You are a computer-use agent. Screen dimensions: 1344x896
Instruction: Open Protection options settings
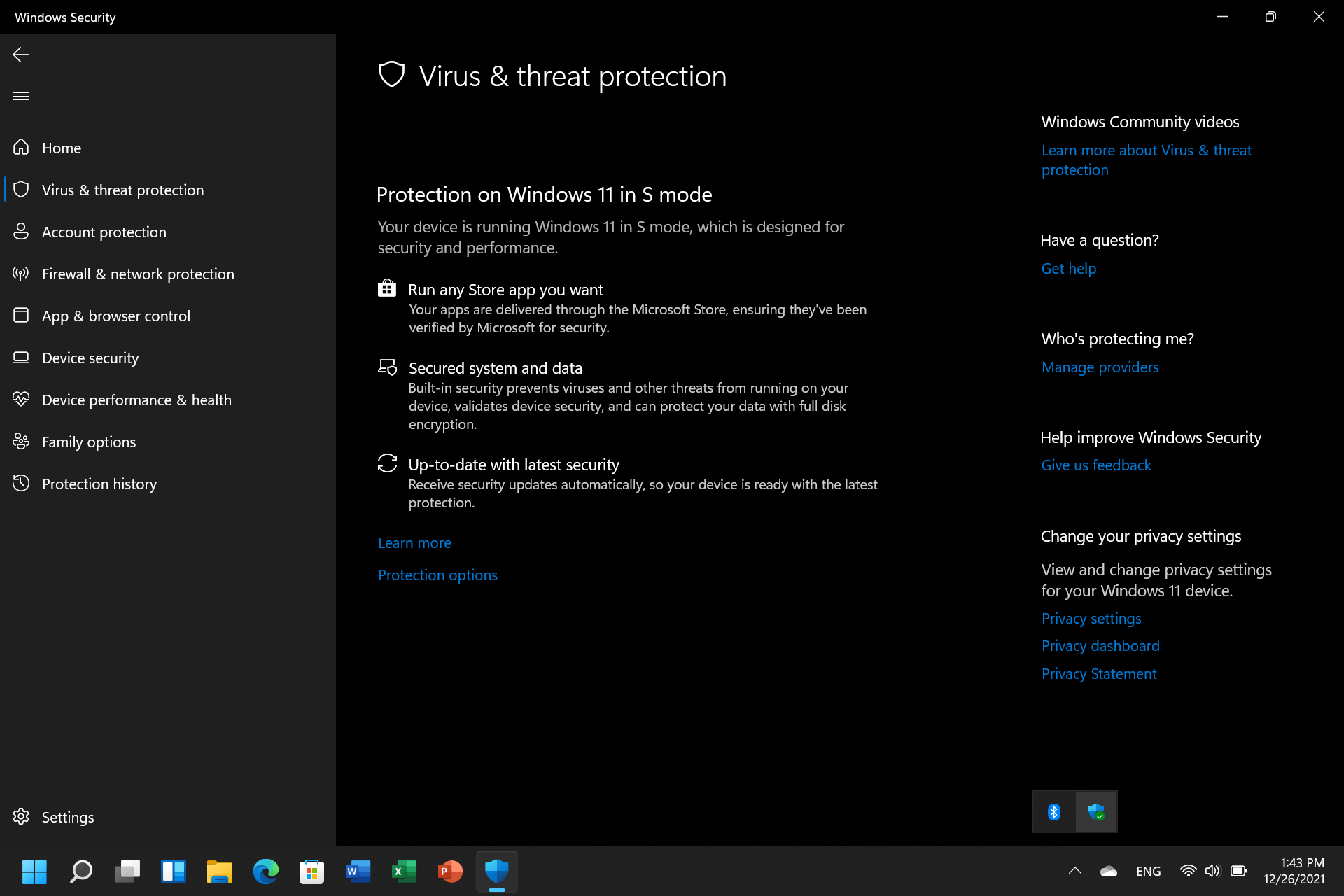437,574
